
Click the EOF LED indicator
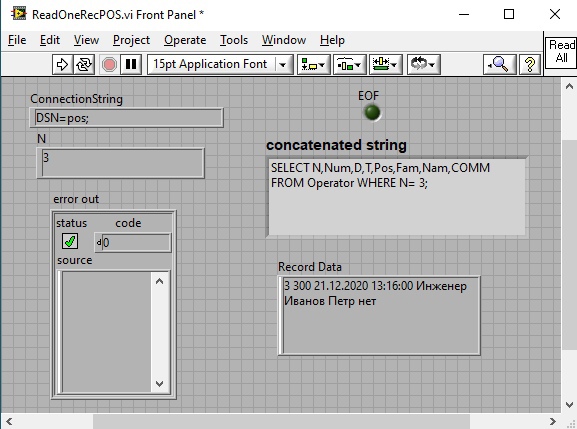click(x=372, y=113)
